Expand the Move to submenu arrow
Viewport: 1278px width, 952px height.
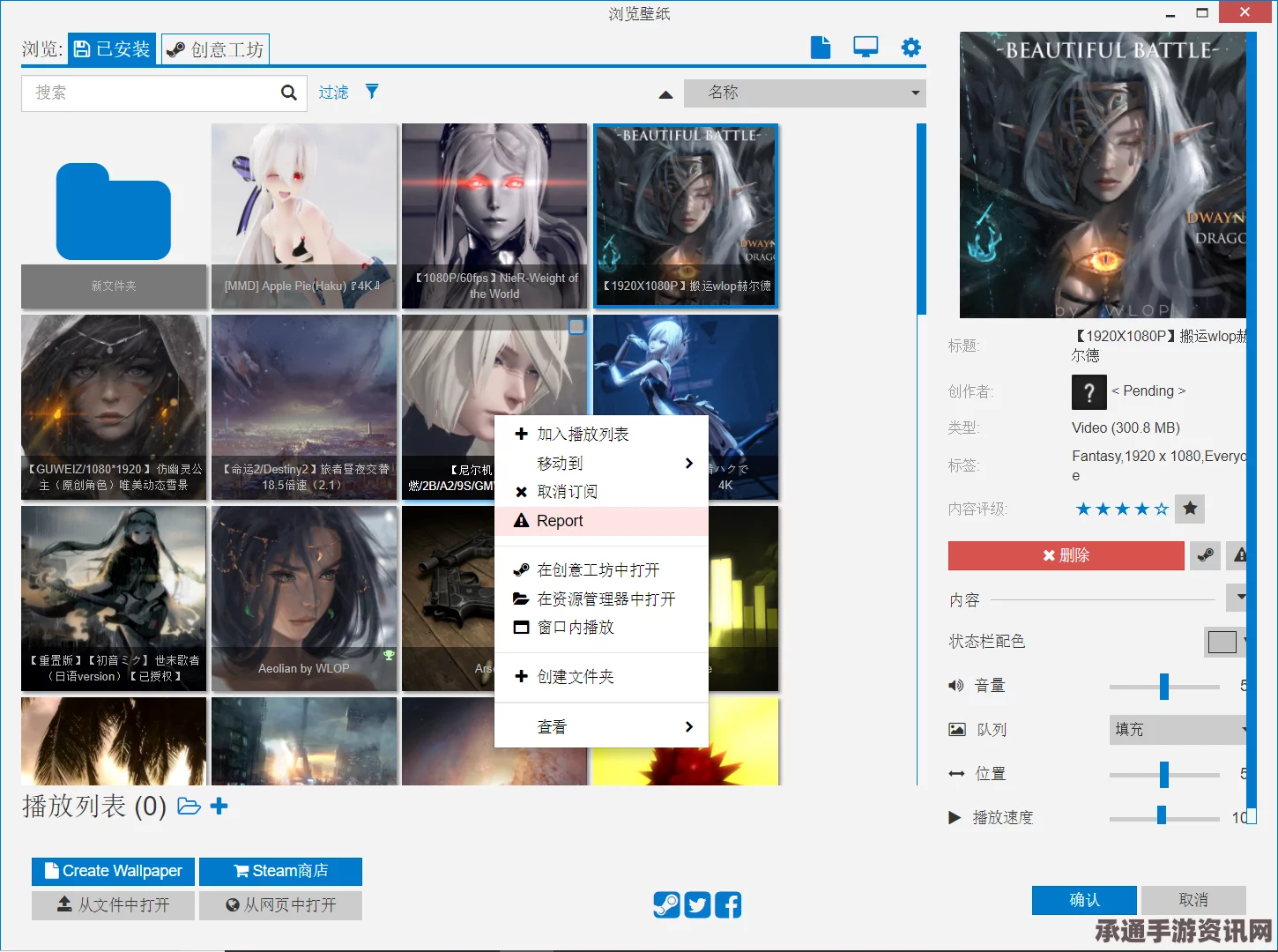click(689, 464)
